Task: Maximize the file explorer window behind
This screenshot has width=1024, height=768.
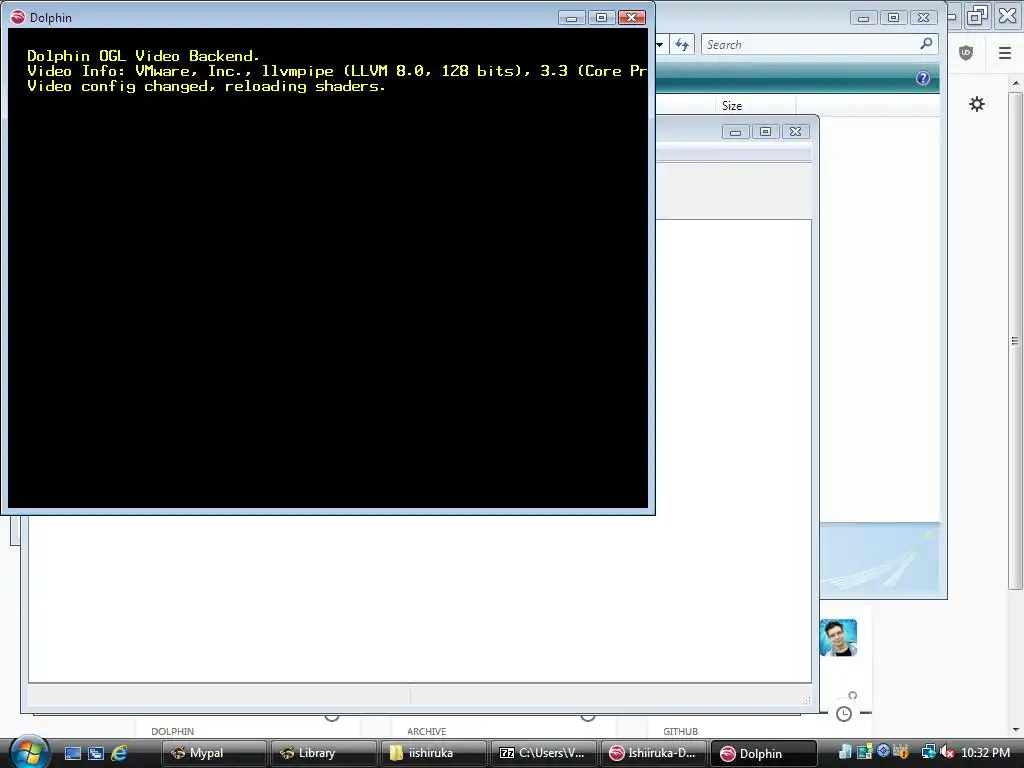Action: [893, 18]
